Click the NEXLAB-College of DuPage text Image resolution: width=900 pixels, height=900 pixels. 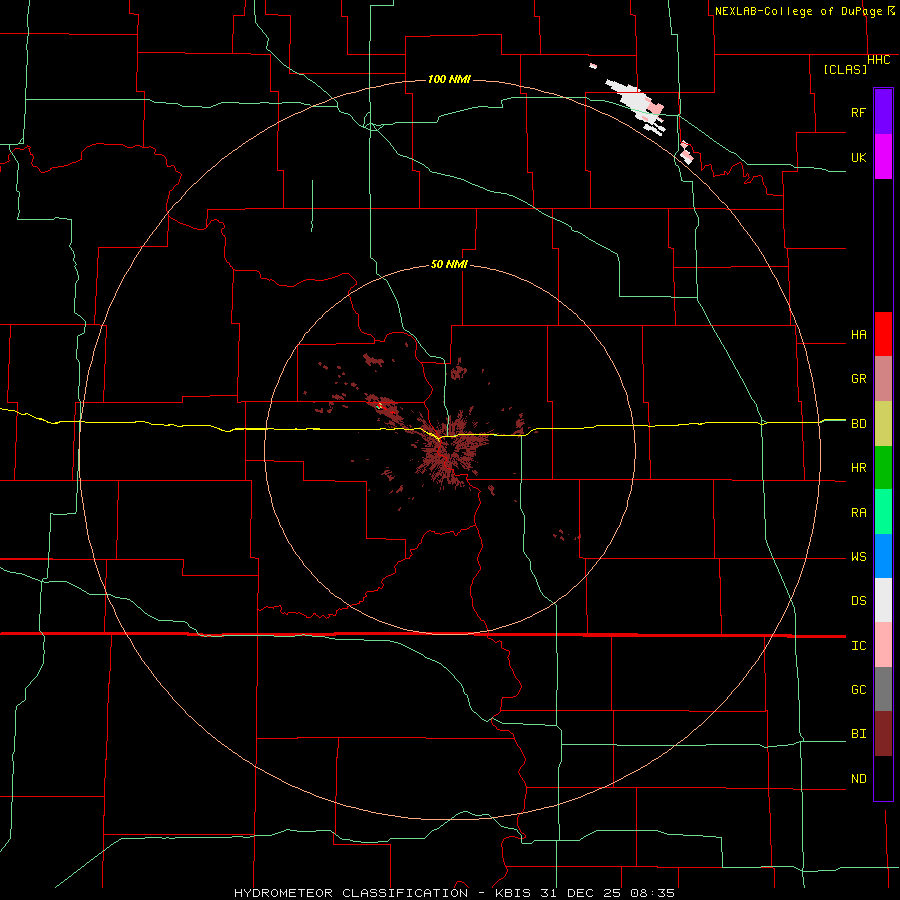coord(798,11)
